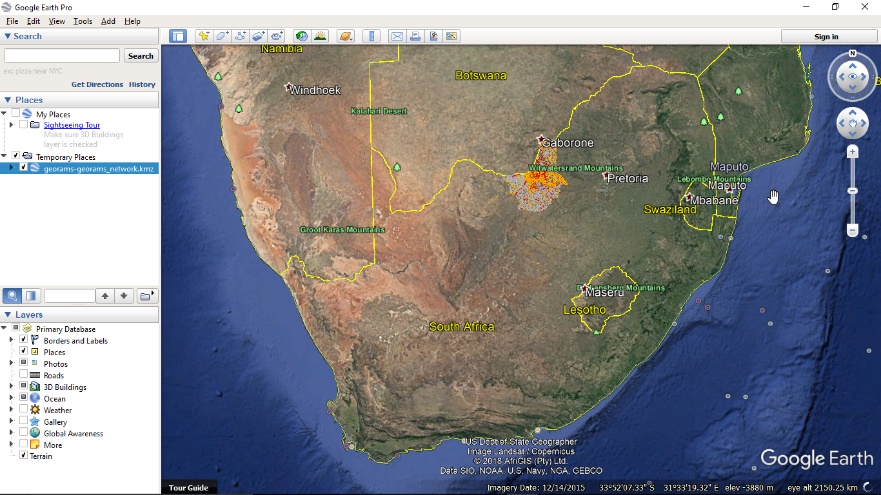This screenshot has width=881, height=495.
Task: Click the History link
Action: click(142, 84)
